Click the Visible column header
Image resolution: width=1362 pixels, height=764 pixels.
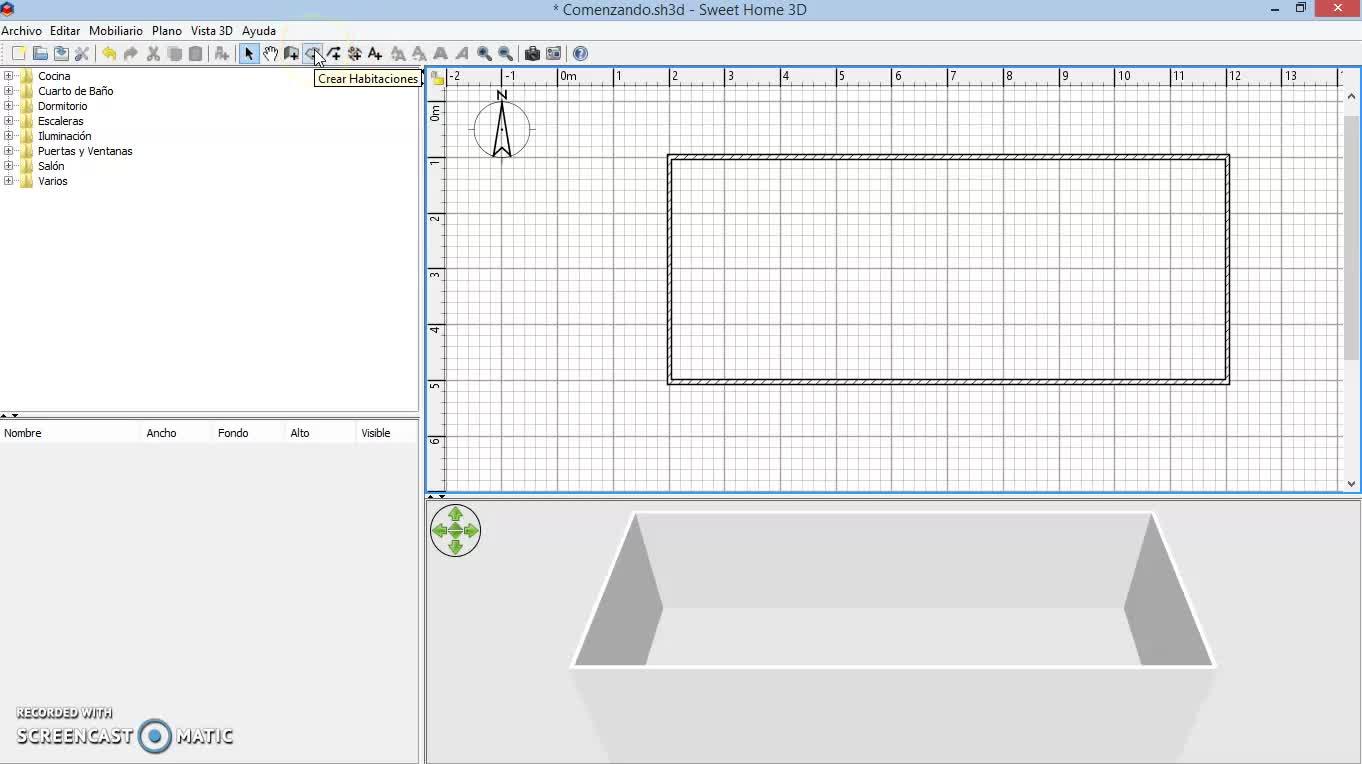click(376, 433)
